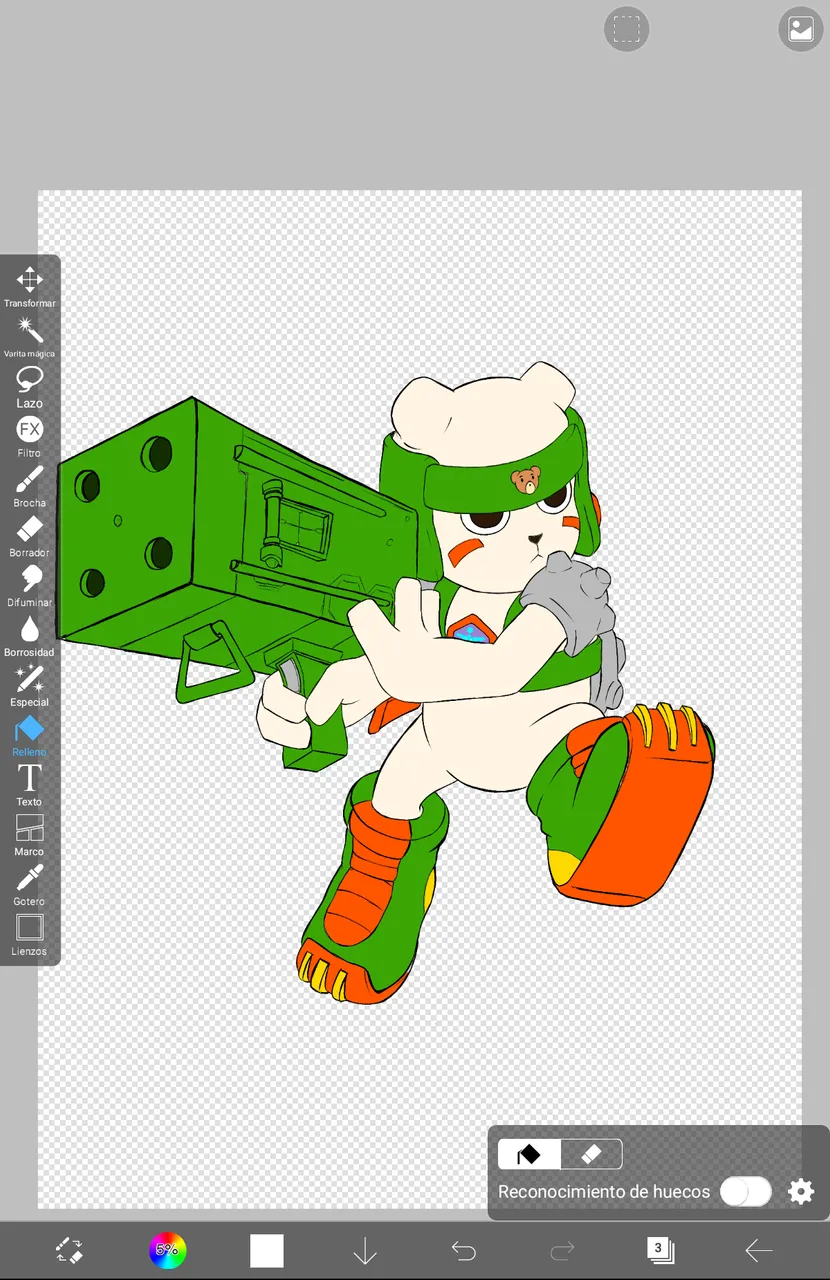Choose the Marco frame tool

29,835
